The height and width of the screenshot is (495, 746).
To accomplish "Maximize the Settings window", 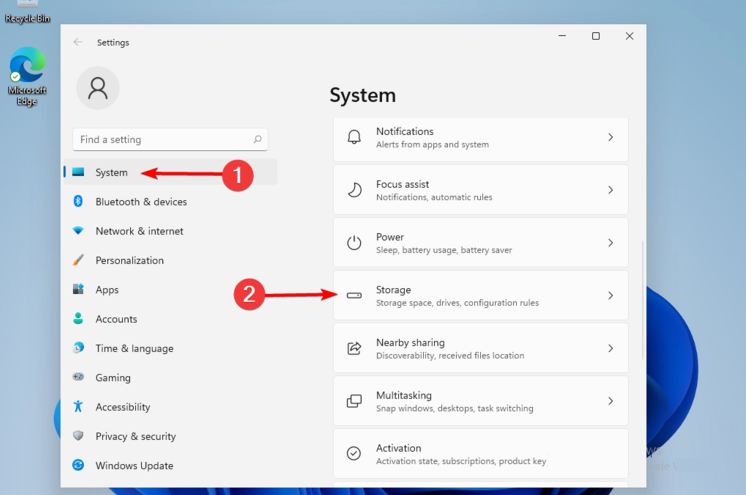I will [596, 36].
